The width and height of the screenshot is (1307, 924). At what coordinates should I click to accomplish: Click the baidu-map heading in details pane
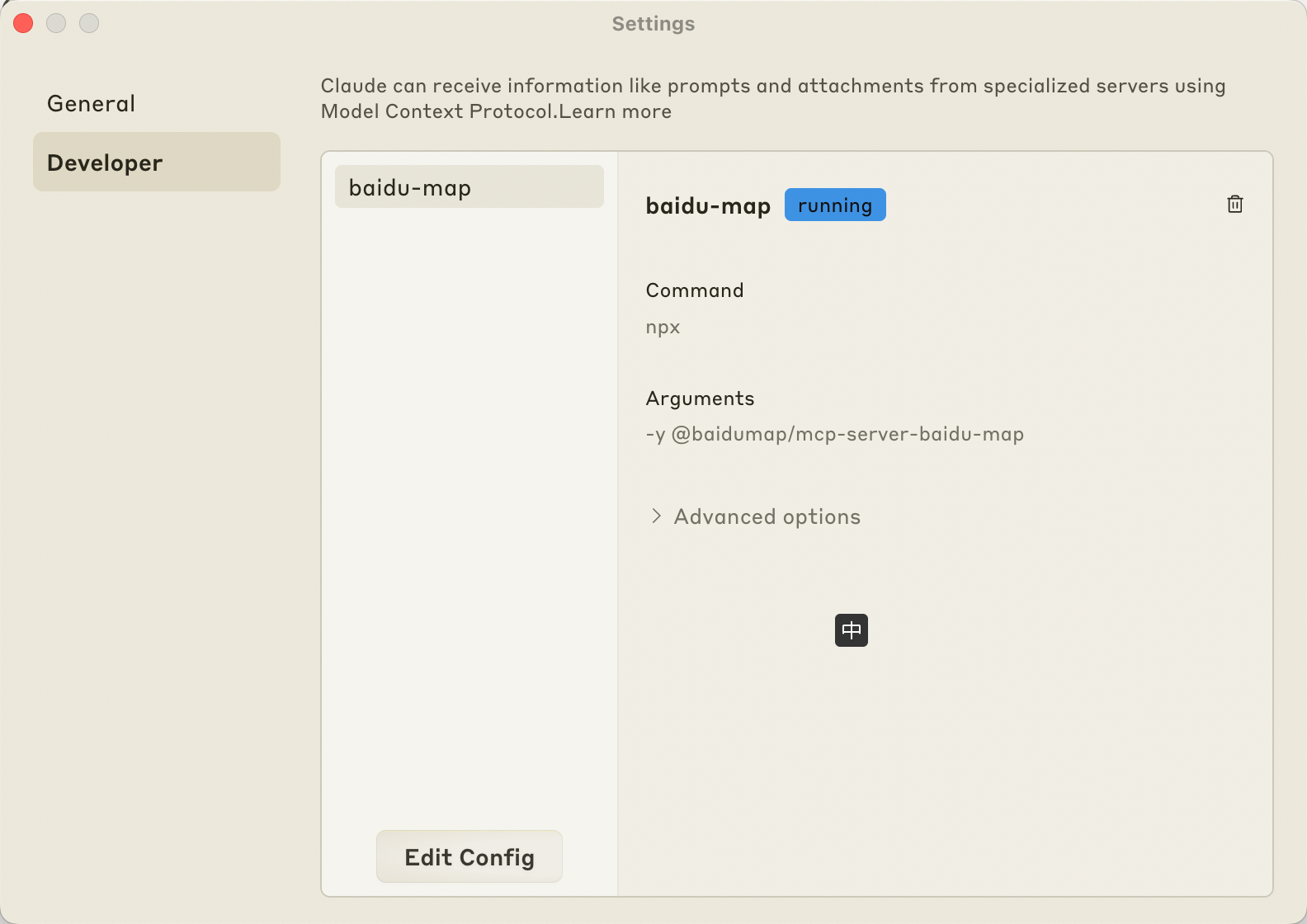tap(708, 205)
